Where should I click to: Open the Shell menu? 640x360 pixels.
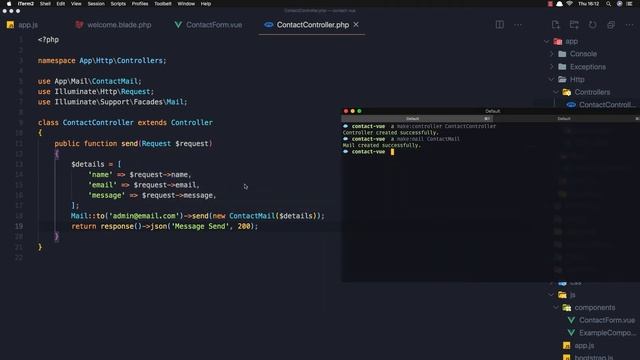(45, 4)
